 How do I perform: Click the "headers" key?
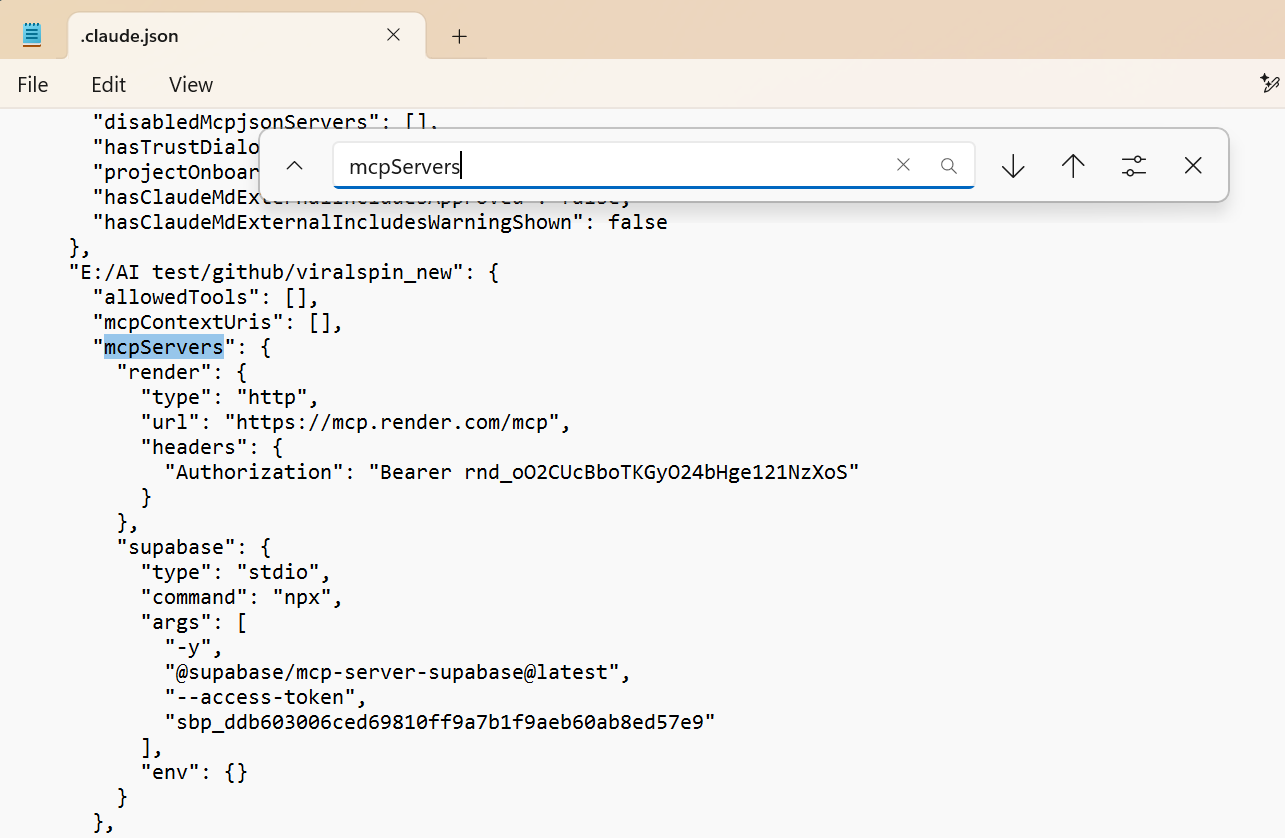(194, 447)
